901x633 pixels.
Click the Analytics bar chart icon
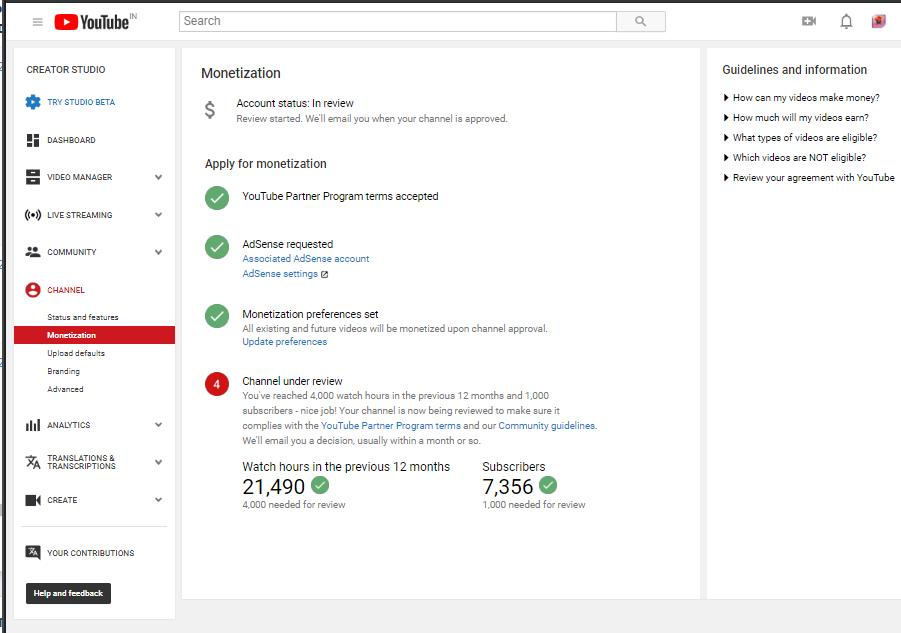[x=33, y=425]
